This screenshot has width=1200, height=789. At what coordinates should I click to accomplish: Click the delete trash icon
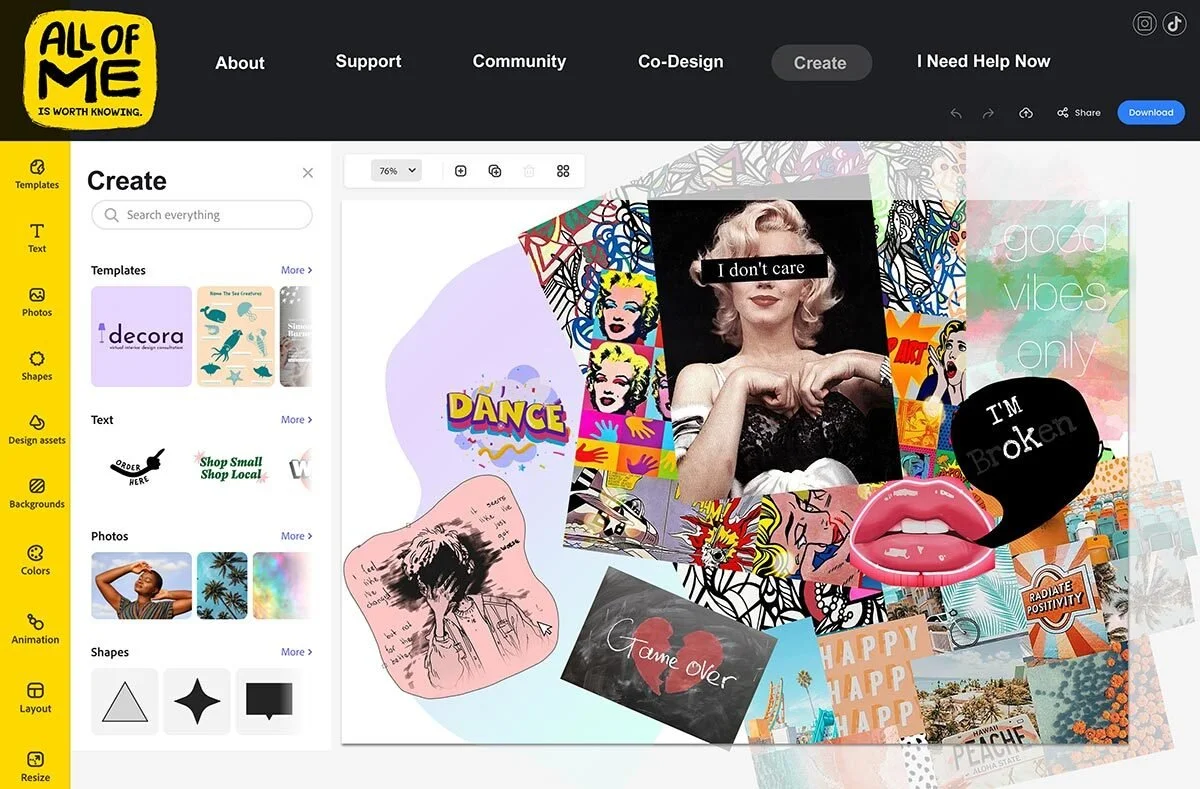point(529,171)
